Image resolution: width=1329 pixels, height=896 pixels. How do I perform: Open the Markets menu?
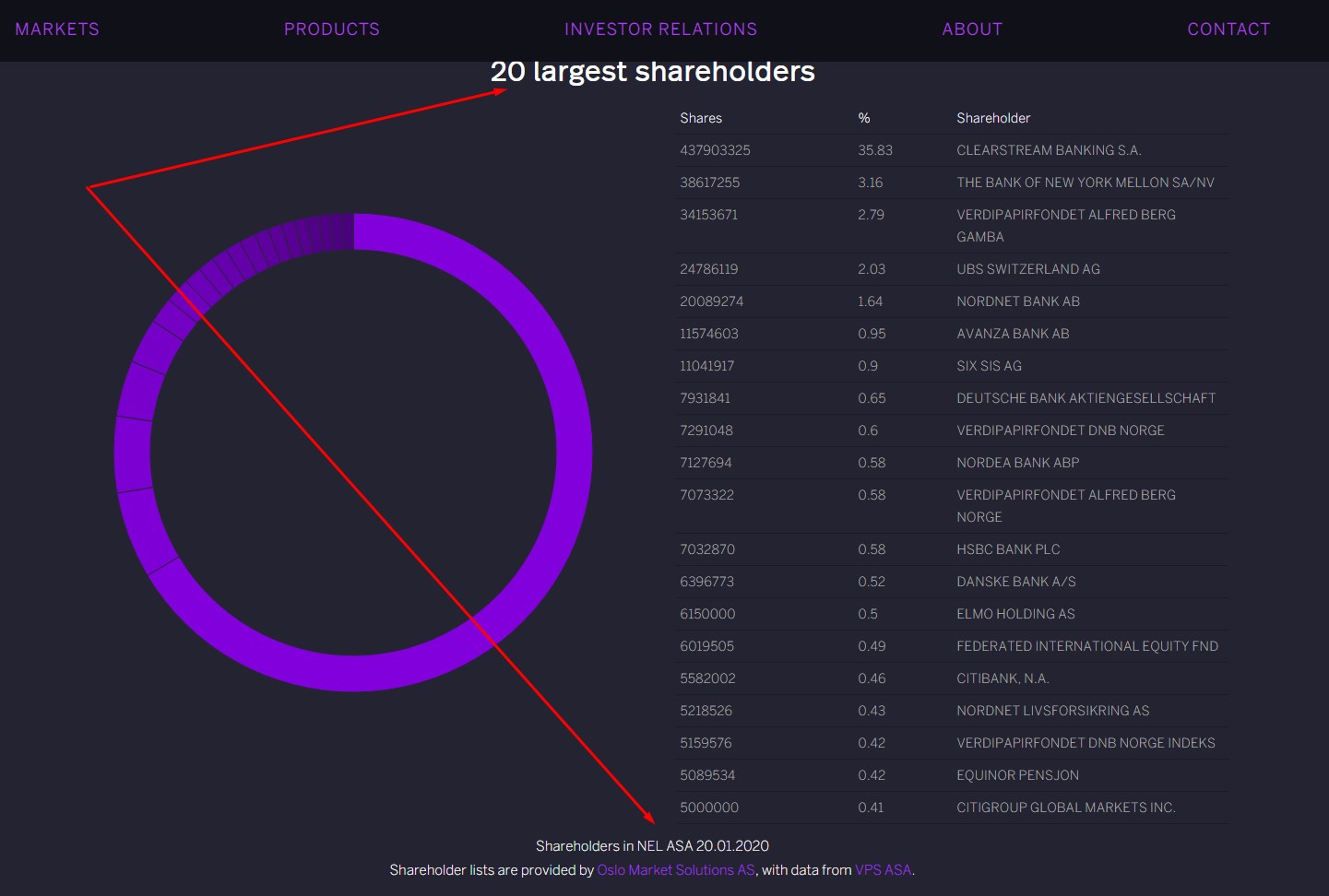(x=57, y=29)
